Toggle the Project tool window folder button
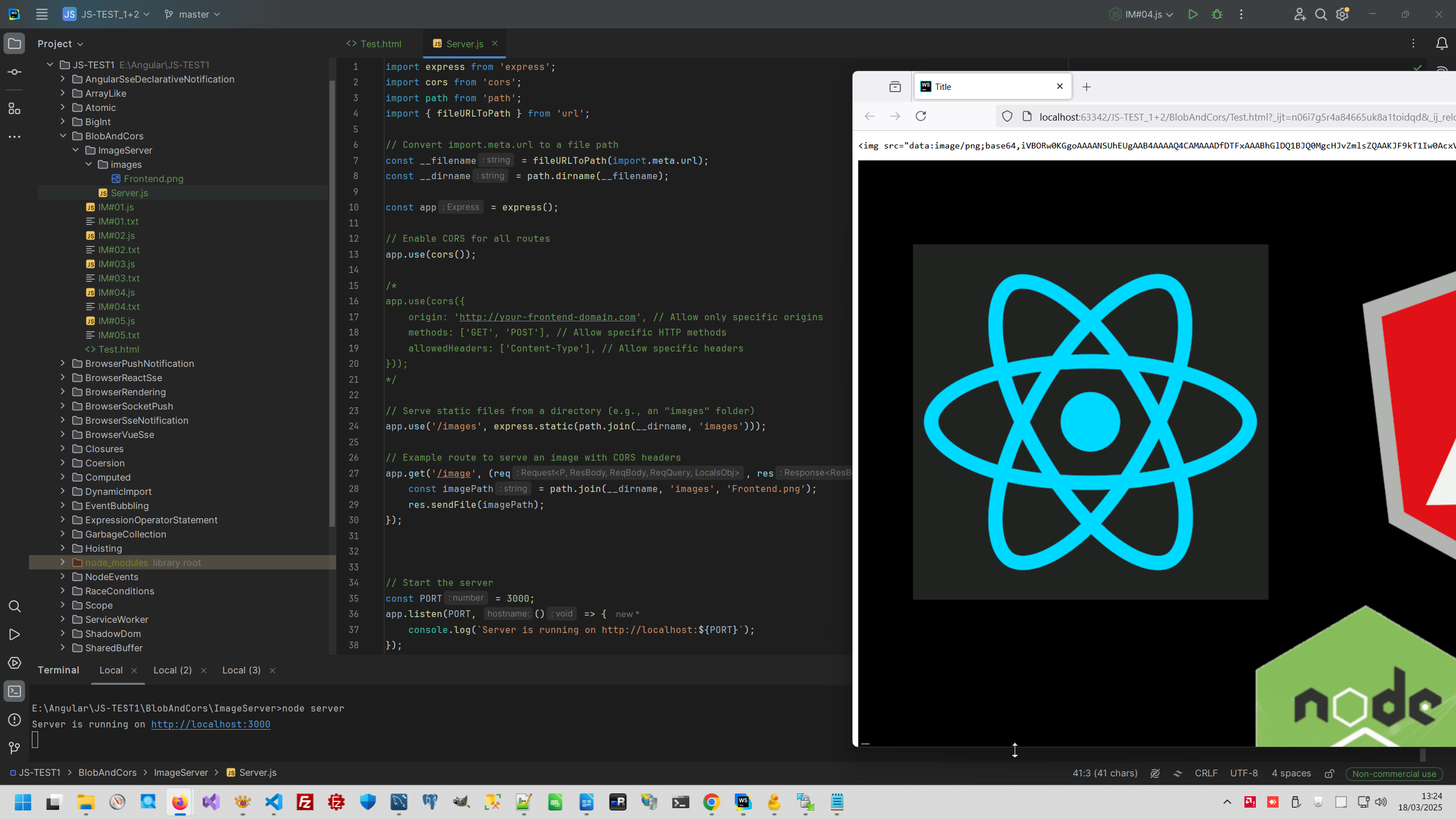 click(15, 44)
